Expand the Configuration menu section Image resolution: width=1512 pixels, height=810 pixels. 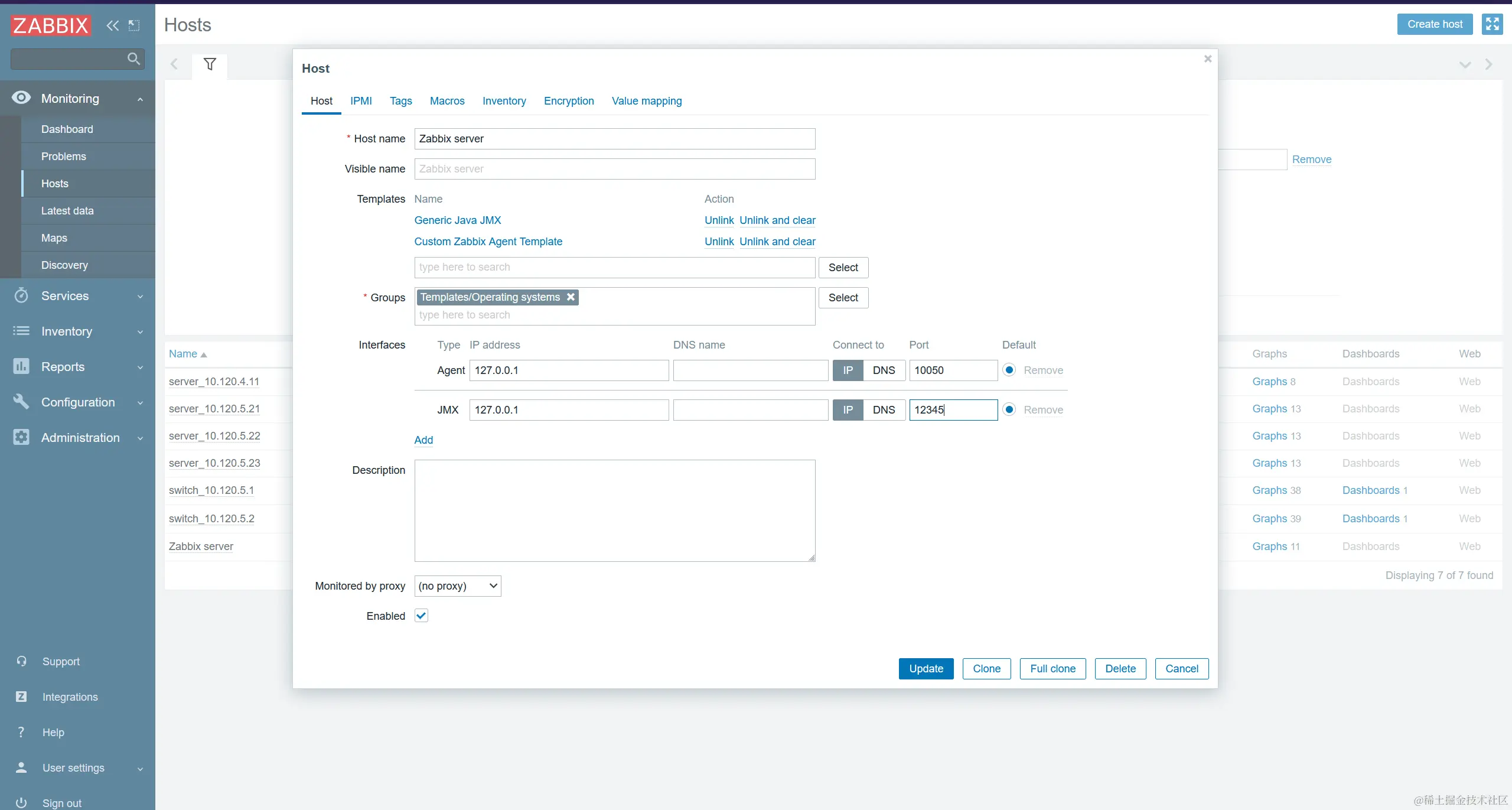(x=78, y=402)
